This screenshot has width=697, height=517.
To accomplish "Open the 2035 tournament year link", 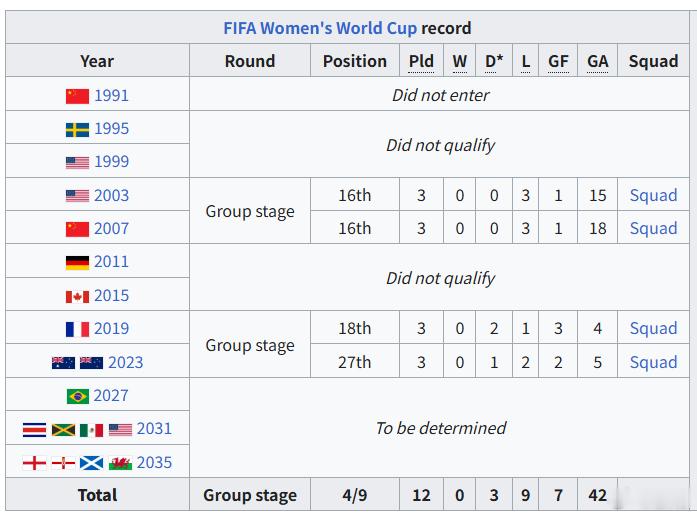I will (x=154, y=463).
